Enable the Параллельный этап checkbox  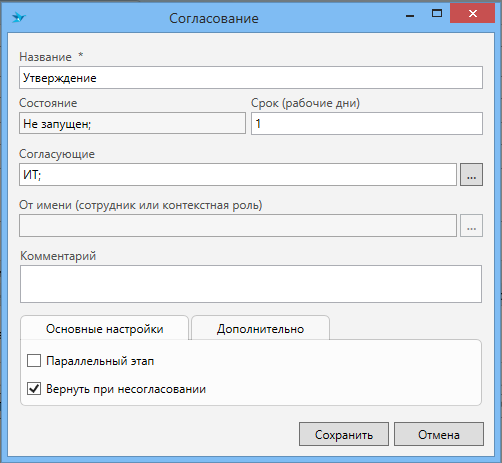pyautogui.click(x=34, y=361)
